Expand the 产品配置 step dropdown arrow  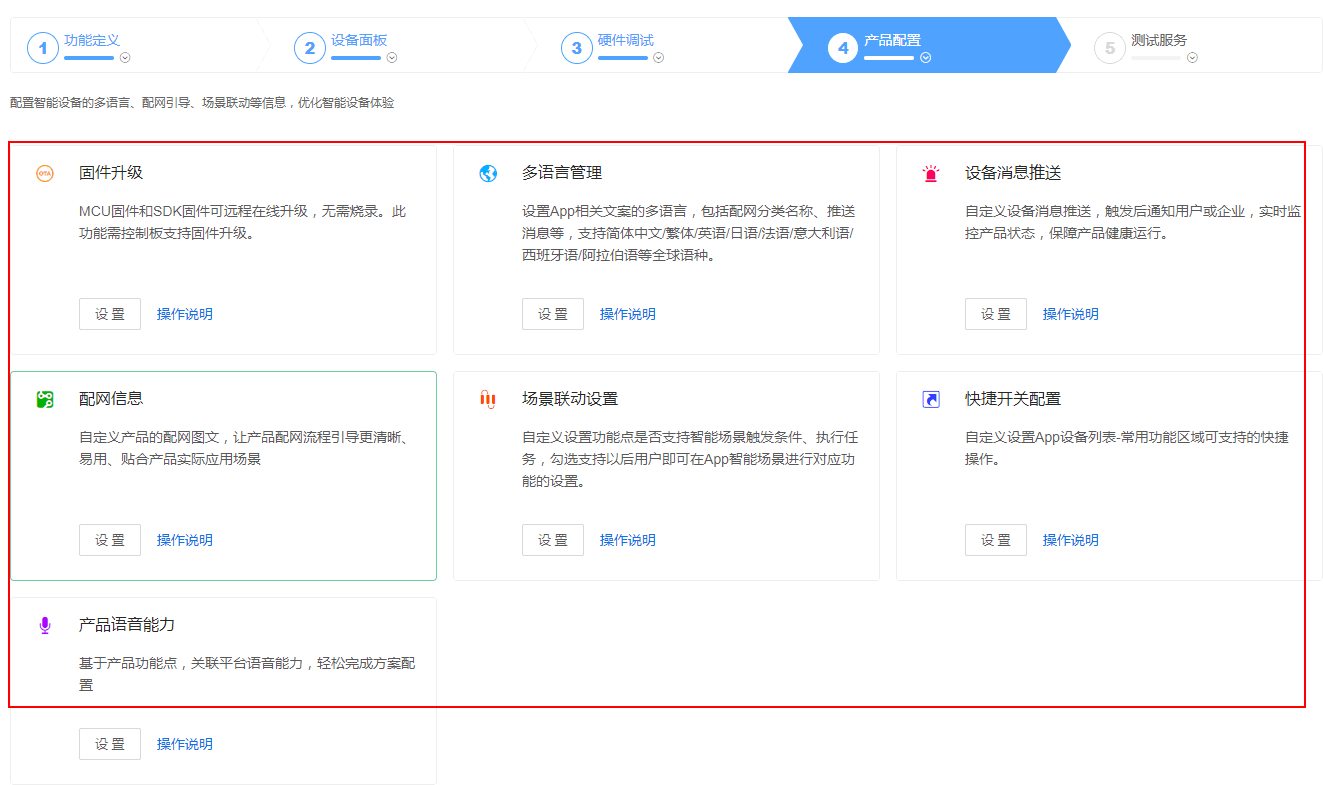926,58
